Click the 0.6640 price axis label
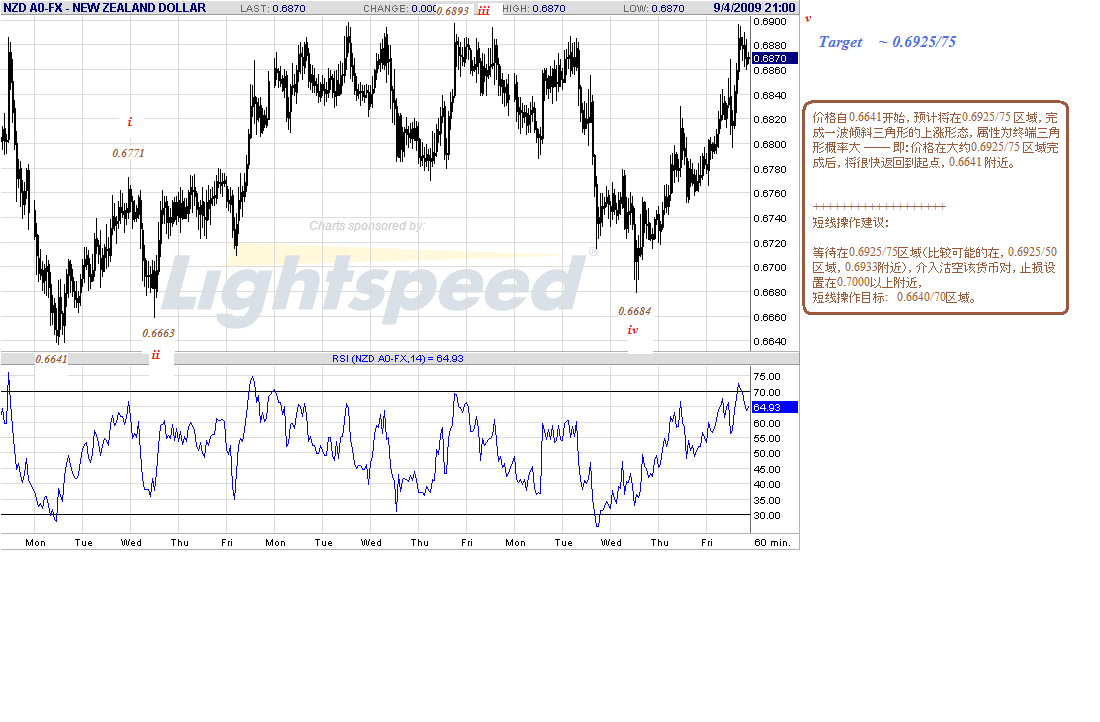The width and height of the screenshot is (1100, 722). [770, 342]
